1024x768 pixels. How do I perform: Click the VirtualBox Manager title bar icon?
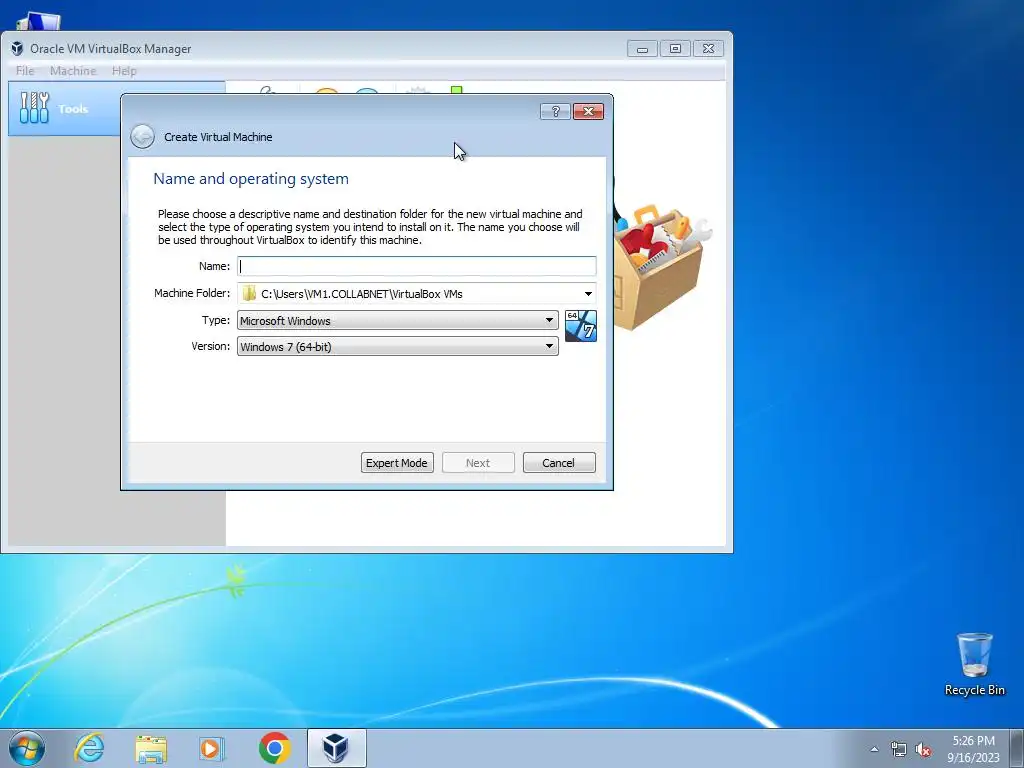17,48
